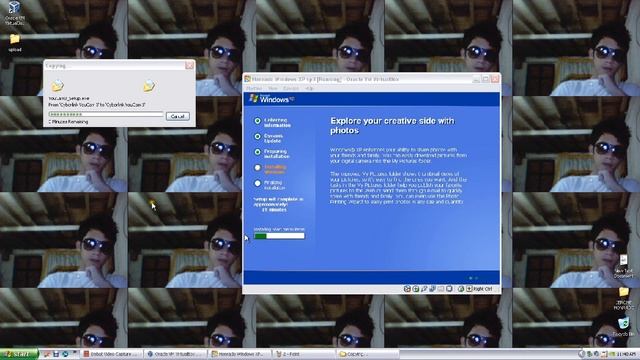The height and width of the screenshot is (360, 640).
Task: Open the View menu in VirtualBox
Action: [x=273, y=88]
